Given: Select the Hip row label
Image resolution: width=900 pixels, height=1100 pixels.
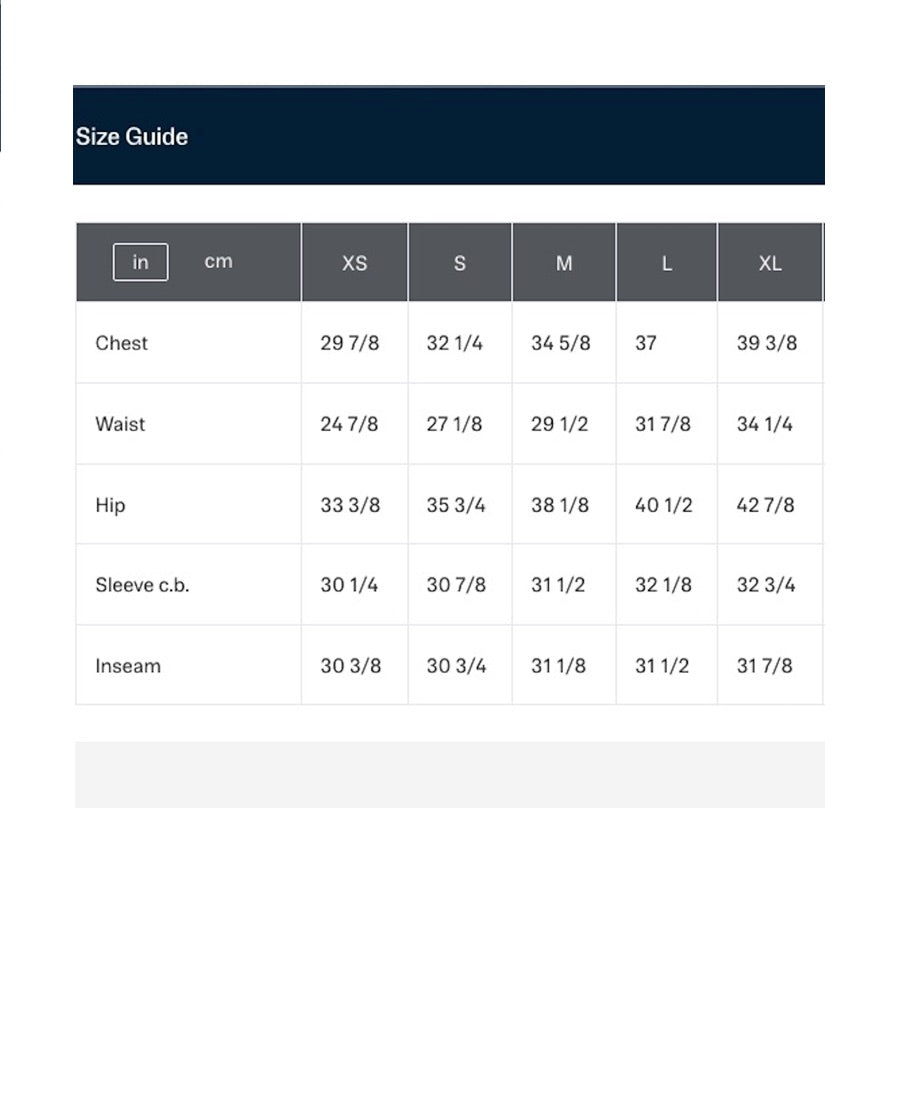Looking at the screenshot, I should (x=110, y=505).
